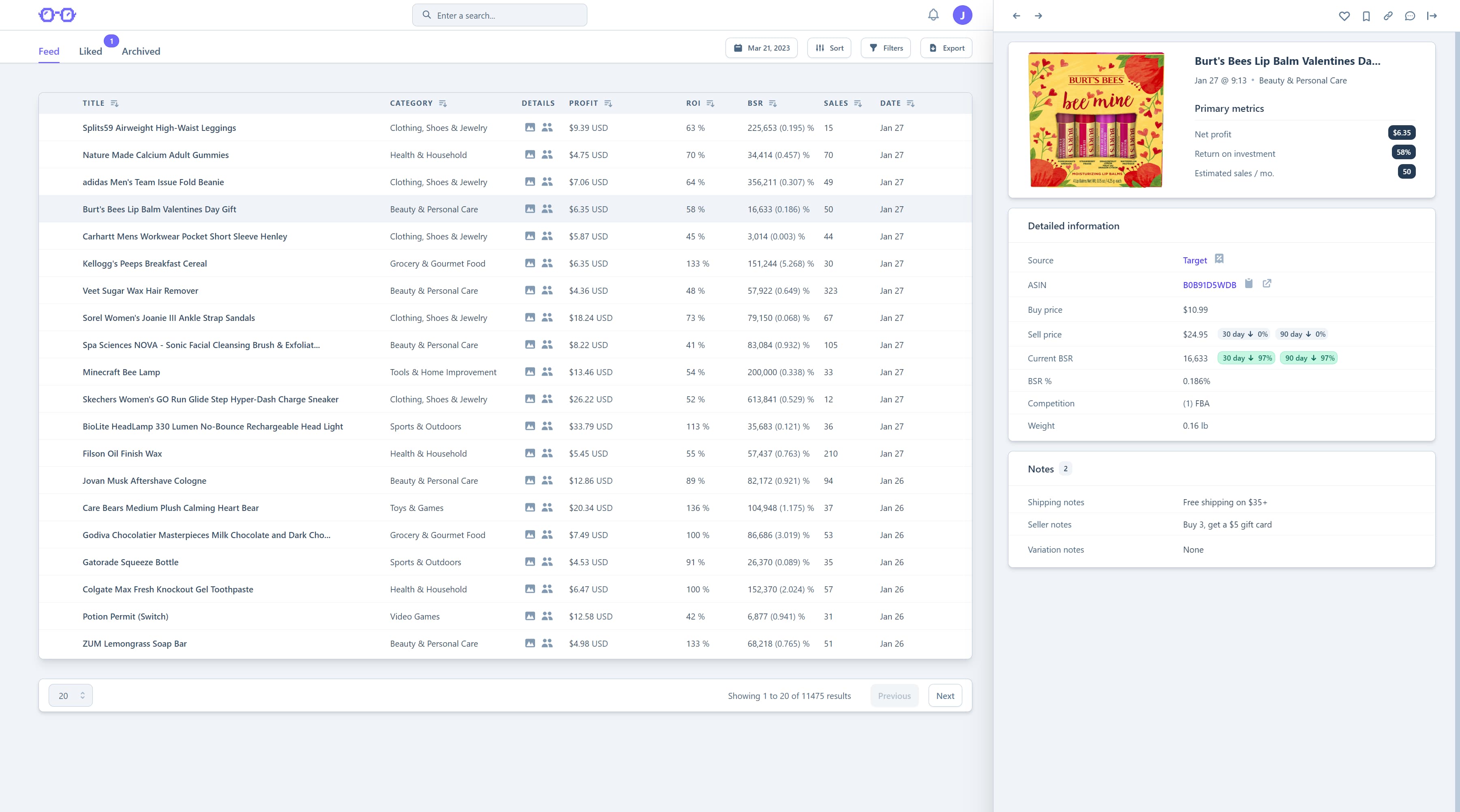The width and height of the screenshot is (1460, 812).
Task: Sort table by Sales column
Action: point(858,103)
